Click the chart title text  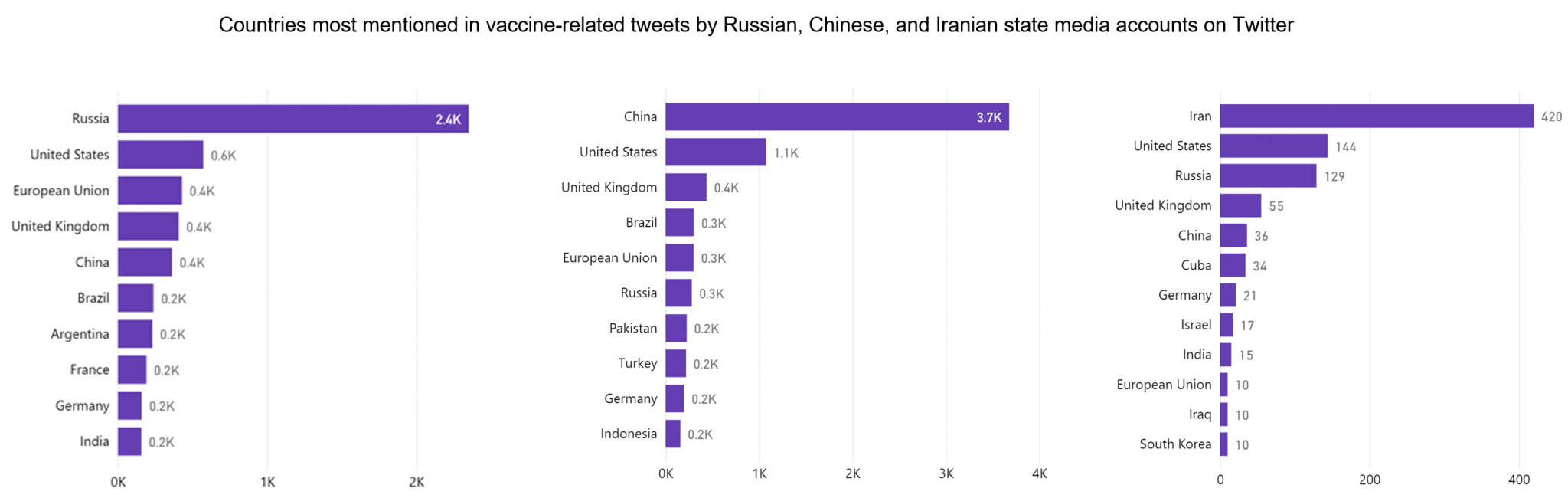(756, 25)
